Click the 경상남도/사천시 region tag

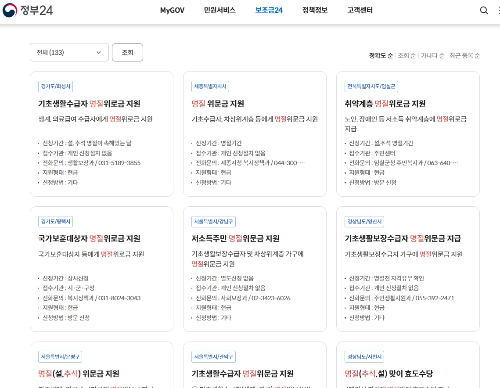364,356
